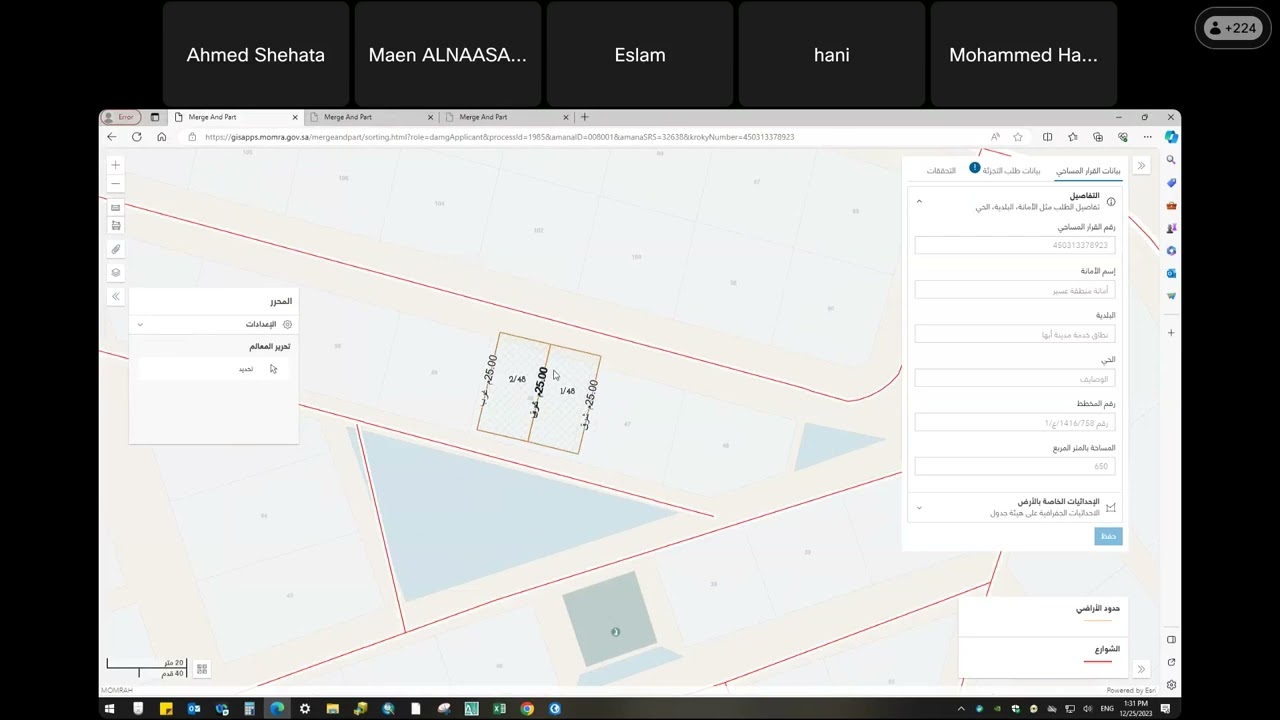Screen dimensions: 1280x720
Task: Open Excel from the taskbar
Action: coord(499,709)
